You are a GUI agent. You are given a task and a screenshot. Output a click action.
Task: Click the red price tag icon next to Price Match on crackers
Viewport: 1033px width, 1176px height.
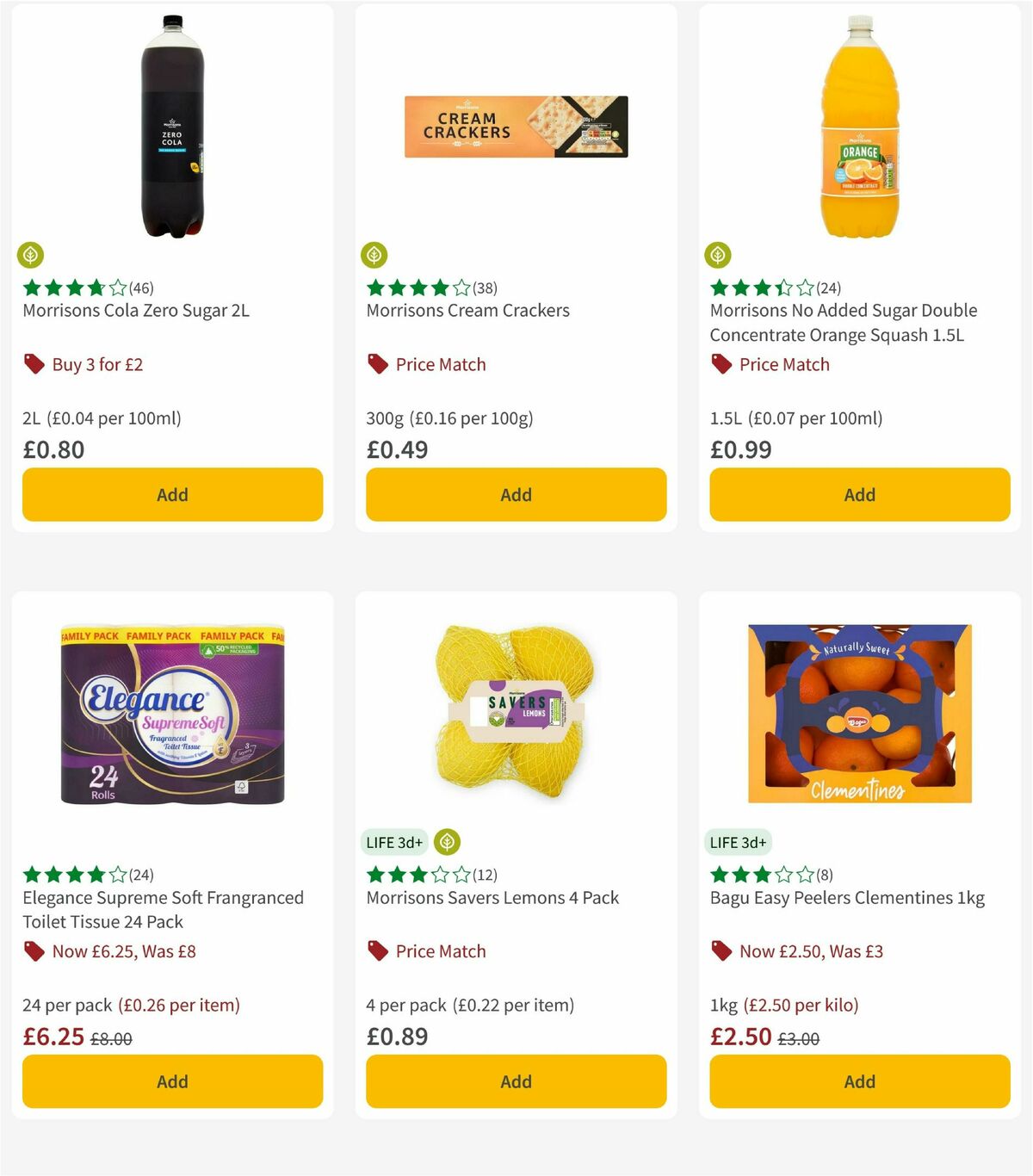pos(377,364)
